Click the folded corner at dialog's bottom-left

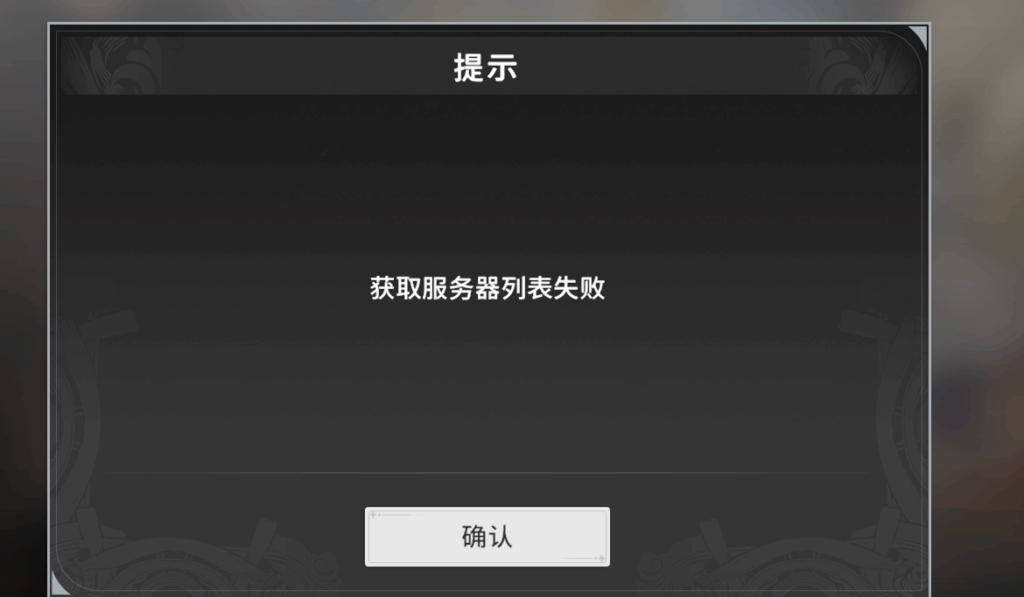point(59,585)
